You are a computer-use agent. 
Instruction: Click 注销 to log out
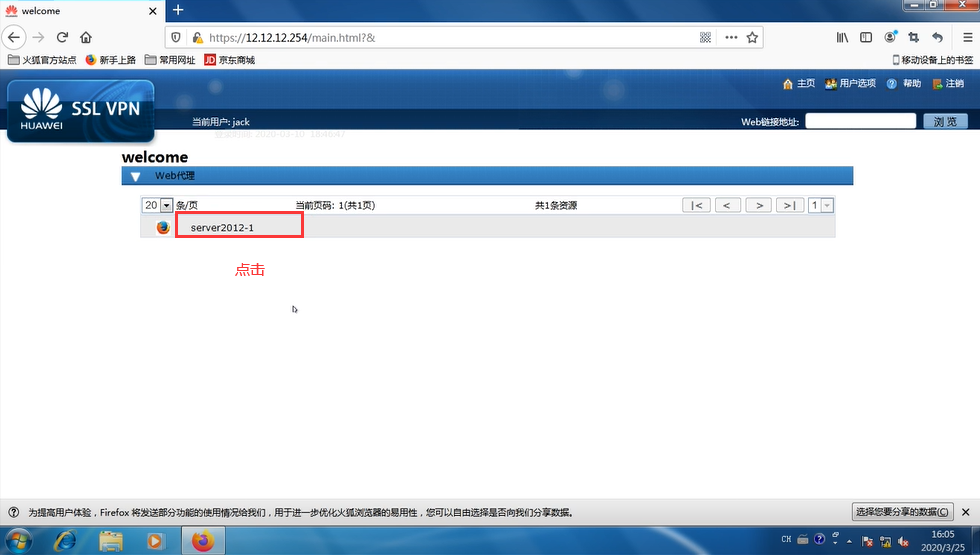(x=948, y=84)
